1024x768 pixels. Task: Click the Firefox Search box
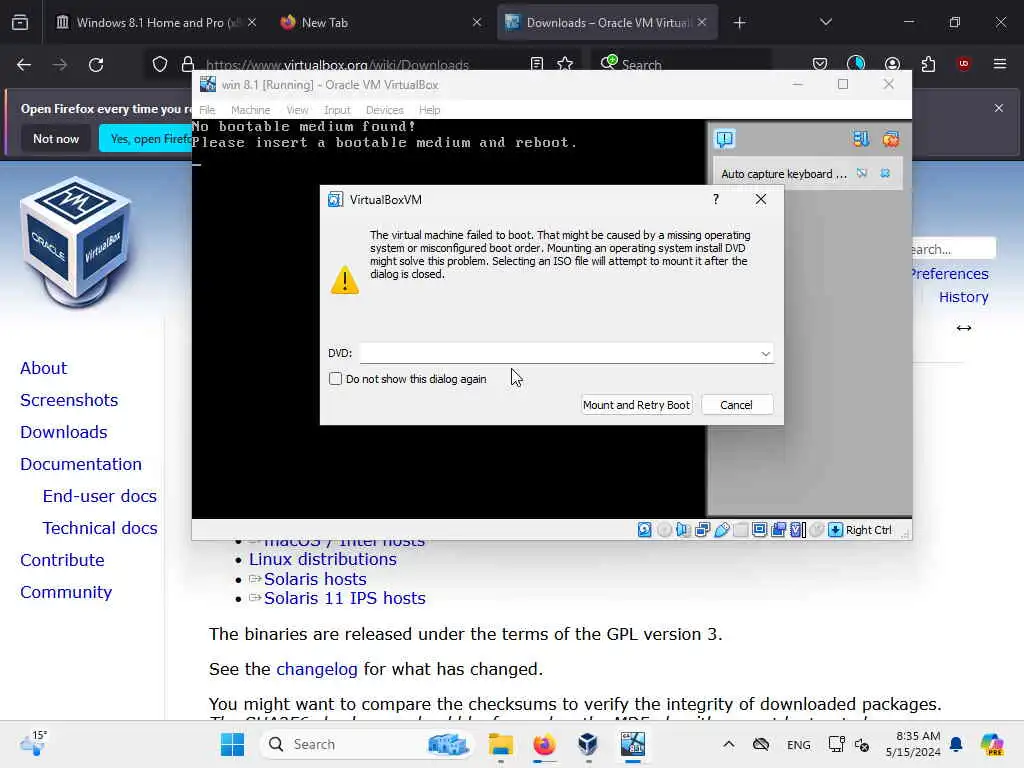[682, 65]
